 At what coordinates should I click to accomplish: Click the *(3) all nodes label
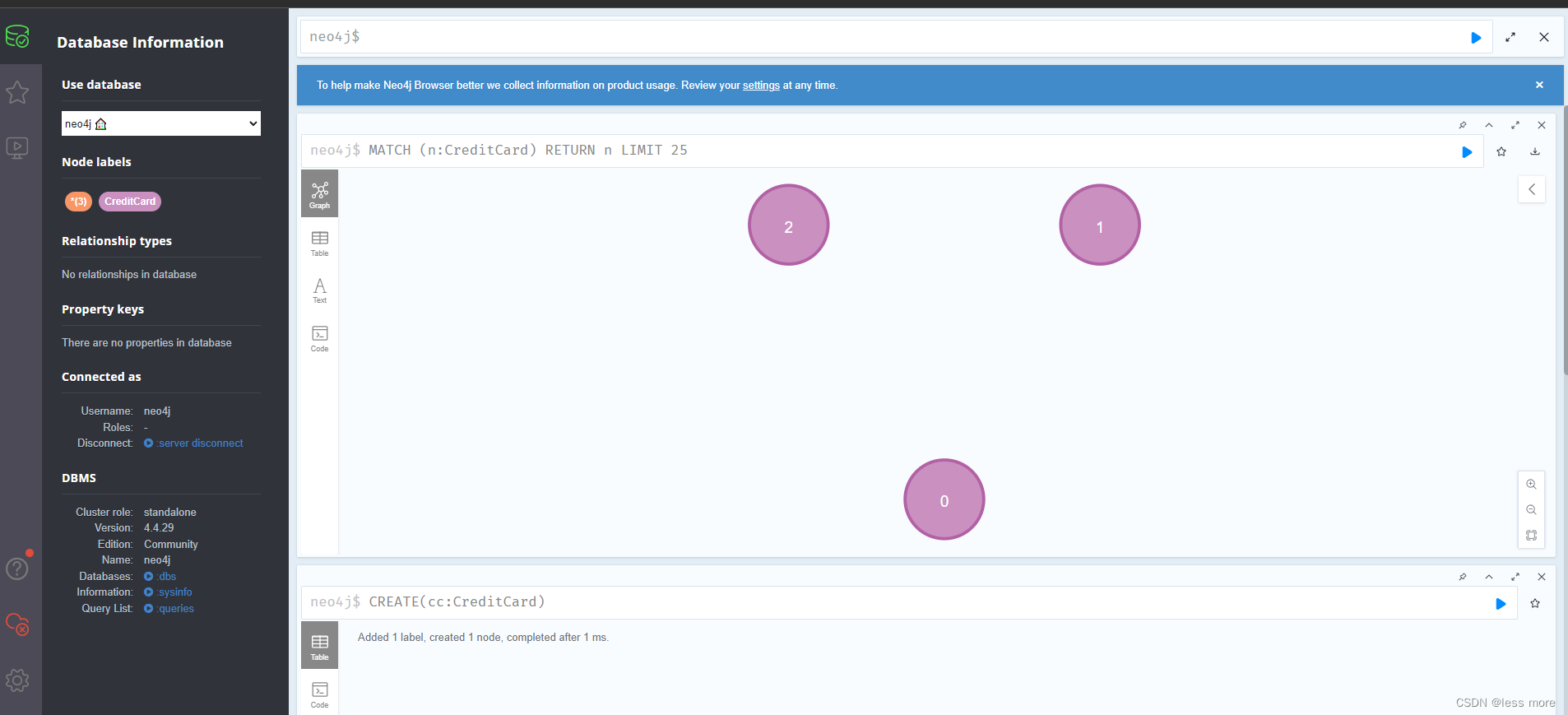[x=78, y=202]
